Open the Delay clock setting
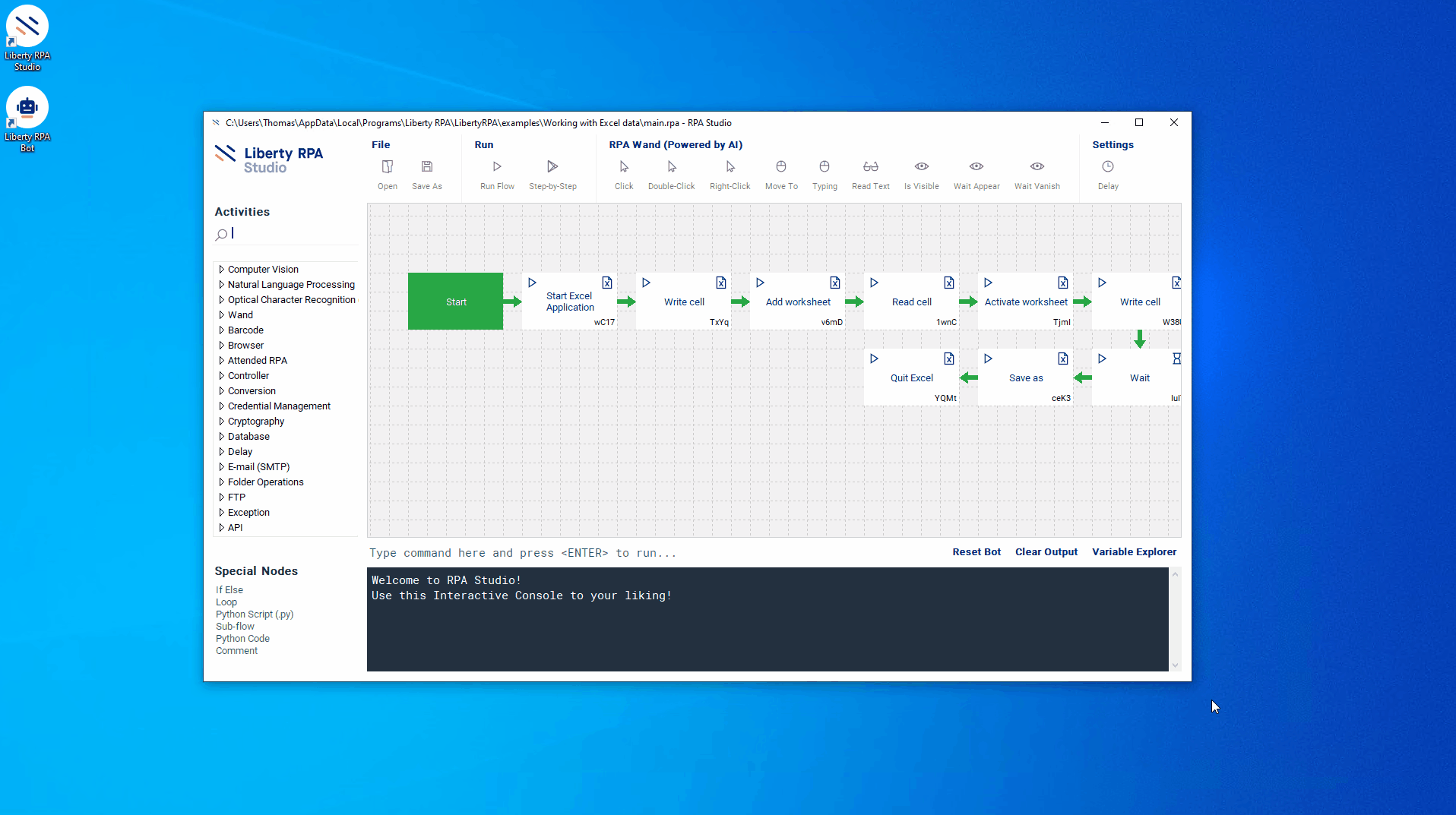The image size is (1456, 815). click(1107, 167)
